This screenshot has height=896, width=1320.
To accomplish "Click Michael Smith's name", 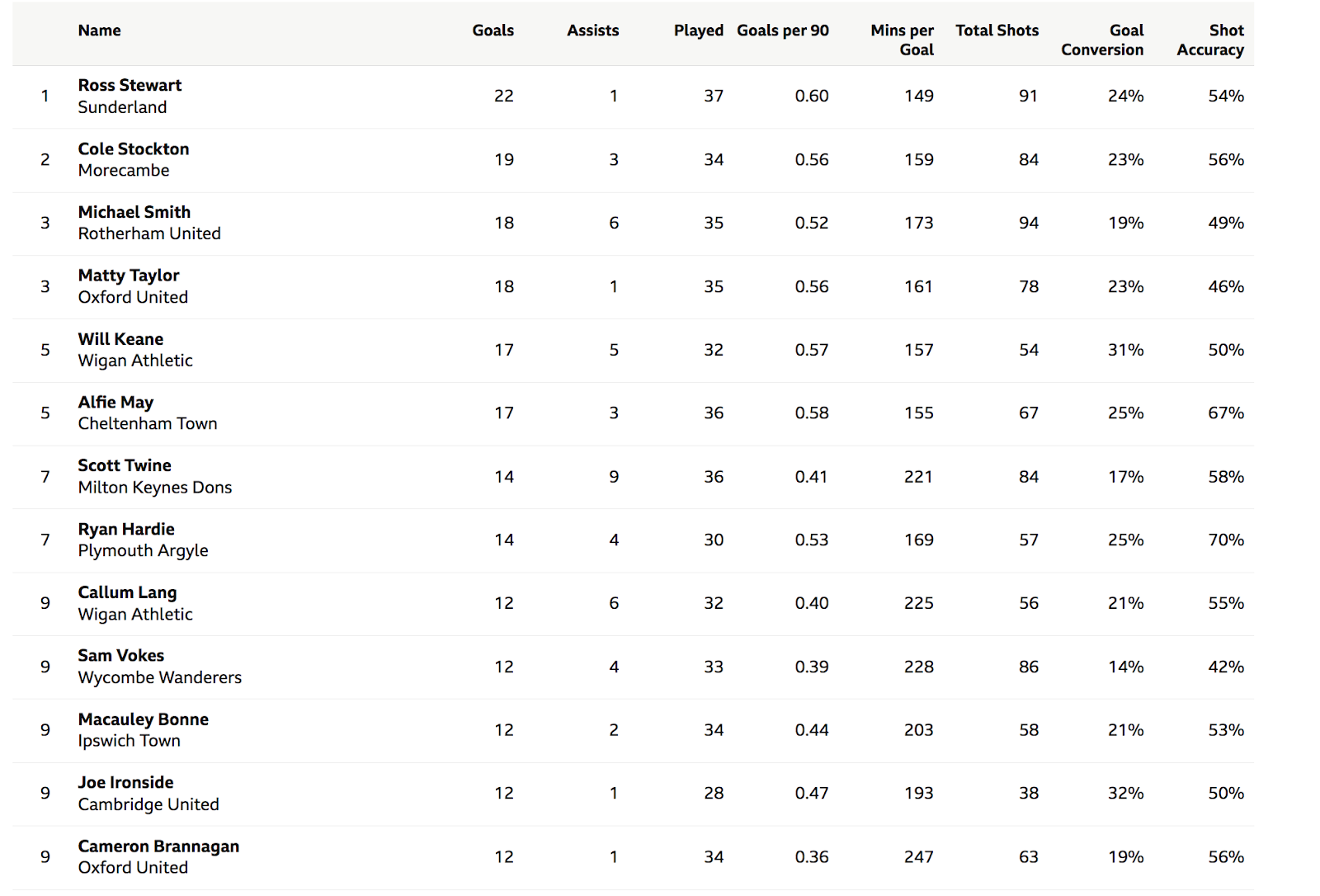I will point(134,212).
